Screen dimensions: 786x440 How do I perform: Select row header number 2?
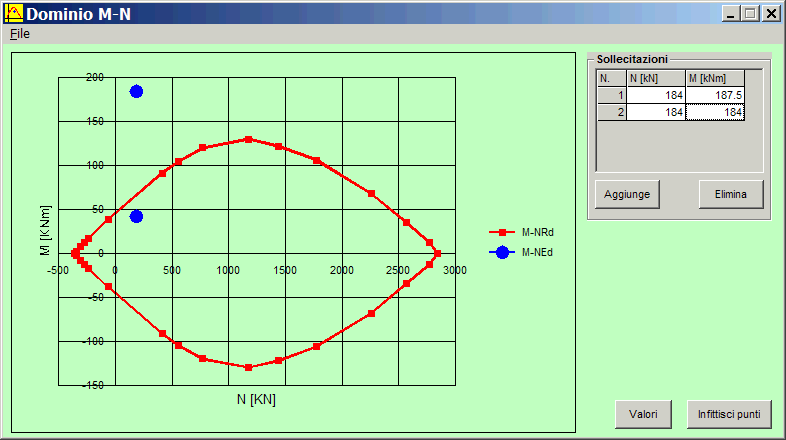(x=612, y=112)
